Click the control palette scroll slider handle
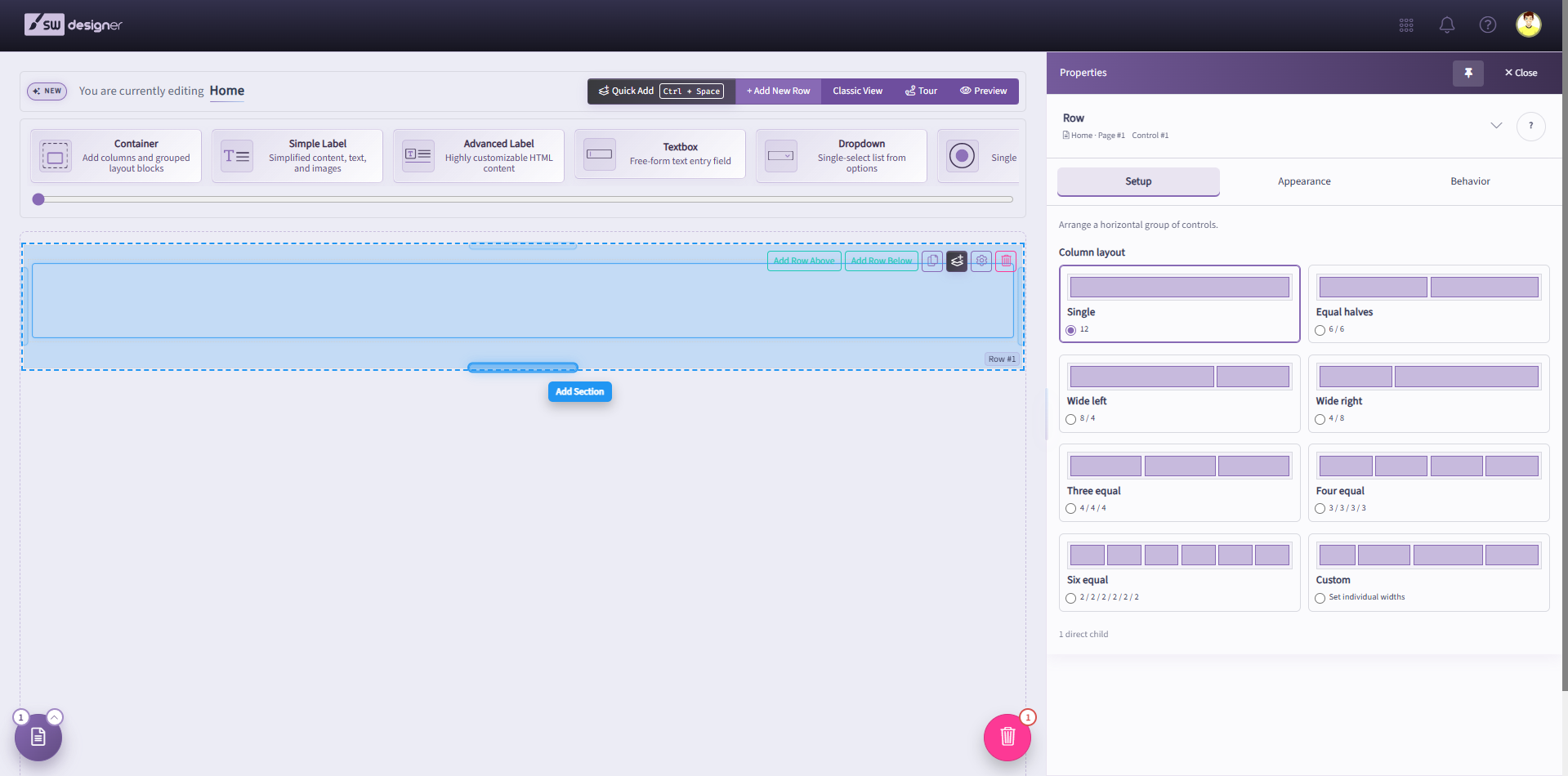The width and height of the screenshot is (1568, 776). point(38,199)
